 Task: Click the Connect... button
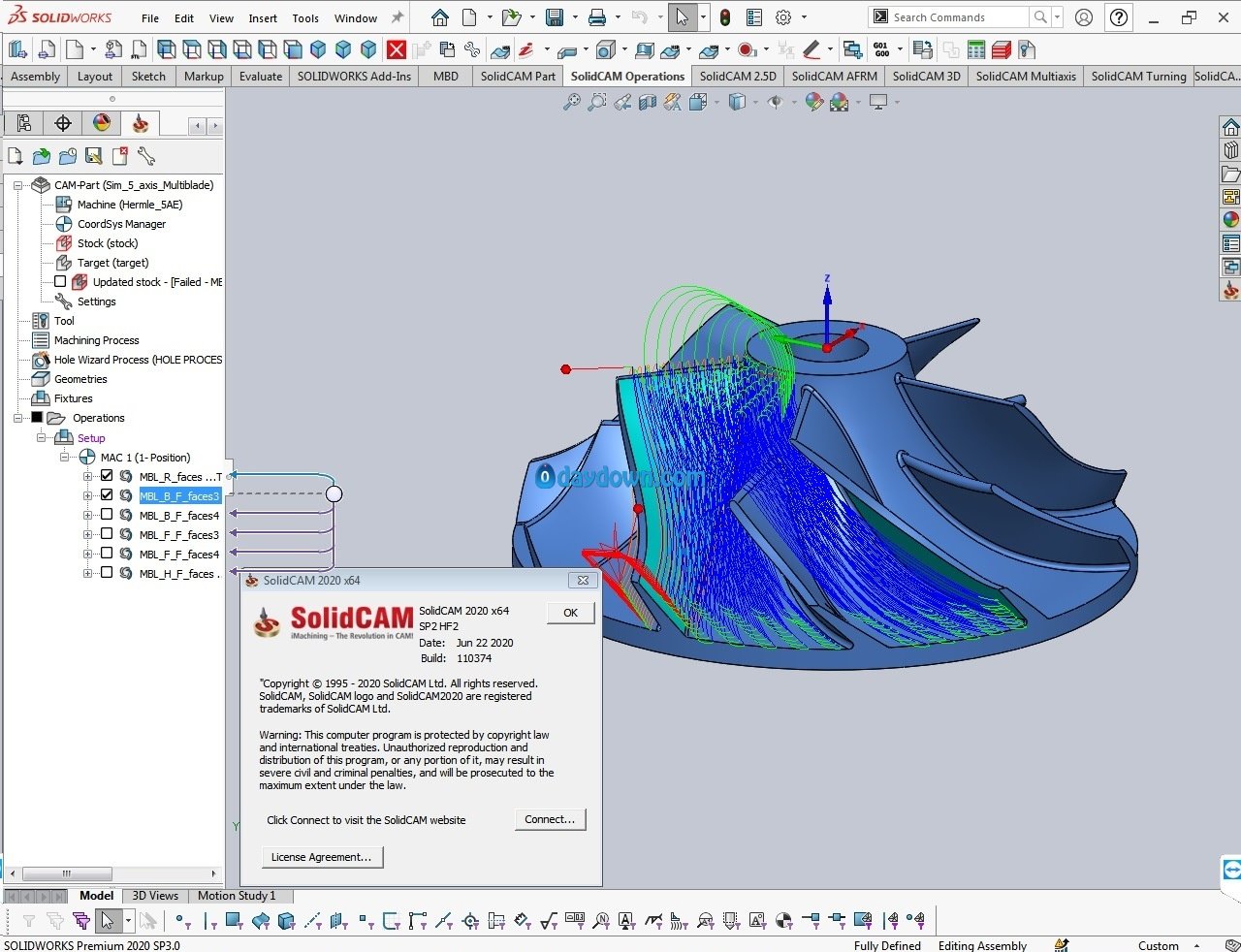[x=550, y=819]
